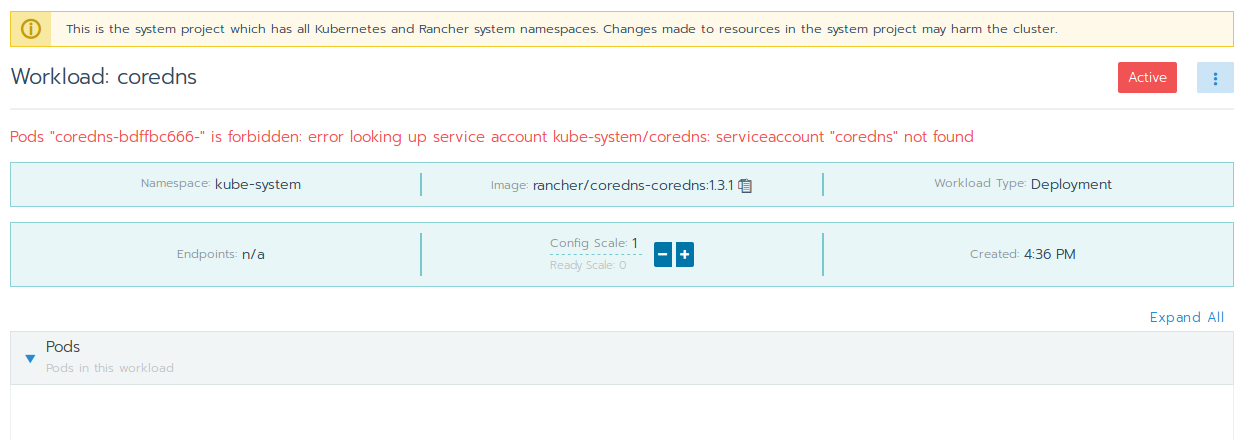
Task: Increase config scale with plus button
Action: pyautogui.click(x=685, y=255)
